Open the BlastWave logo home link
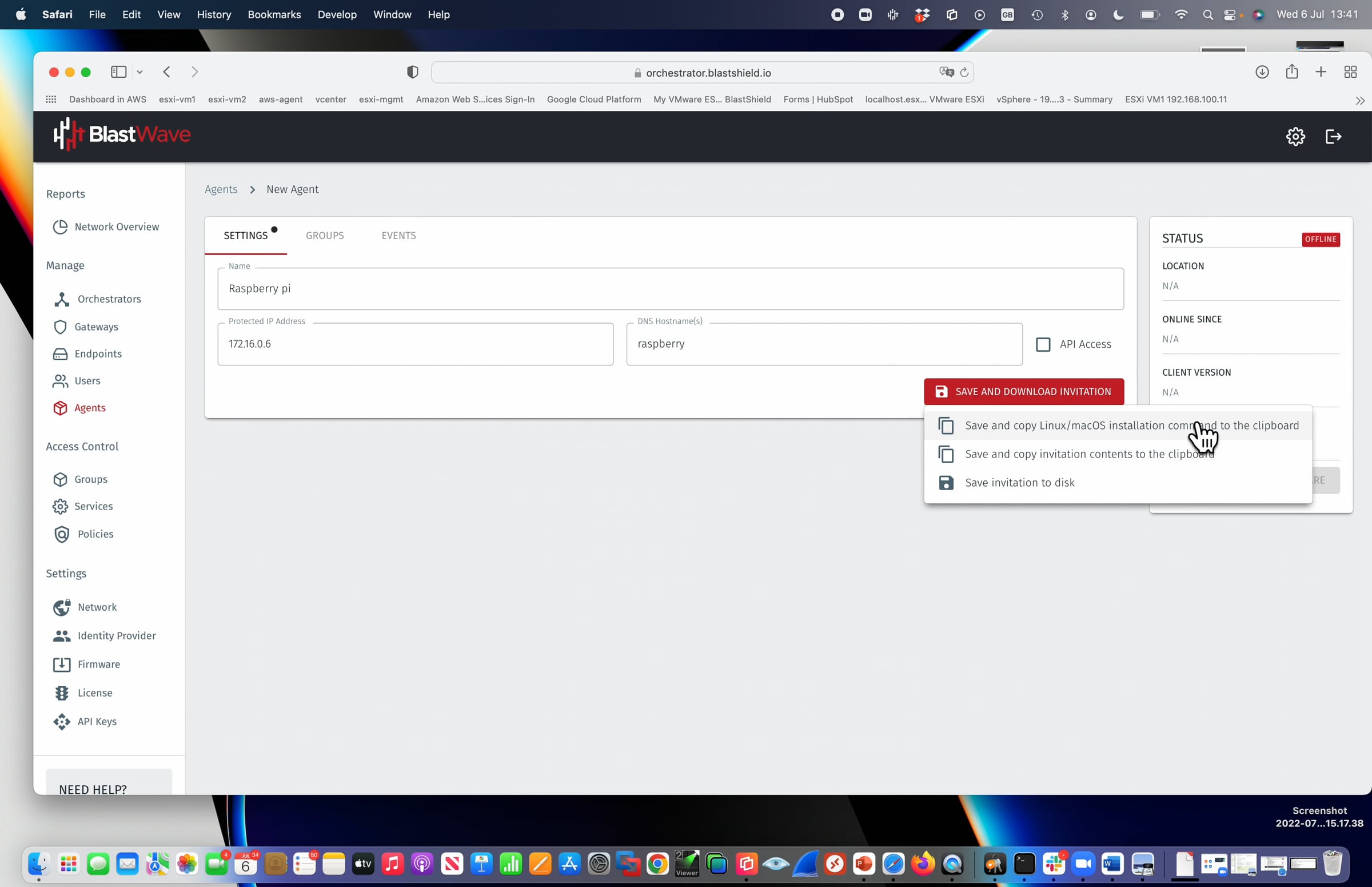 (122, 135)
